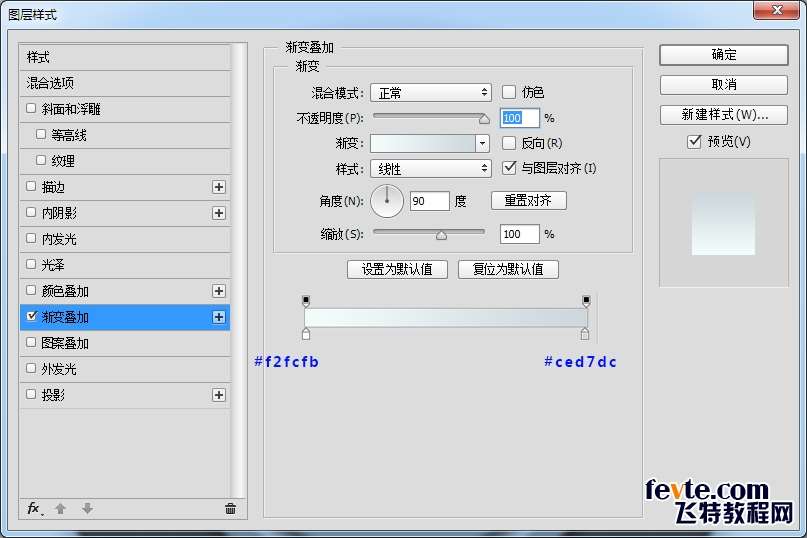The height and width of the screenshot is (538, 807).
Task: Click the angle dial control
Action: tap(387, 201)
